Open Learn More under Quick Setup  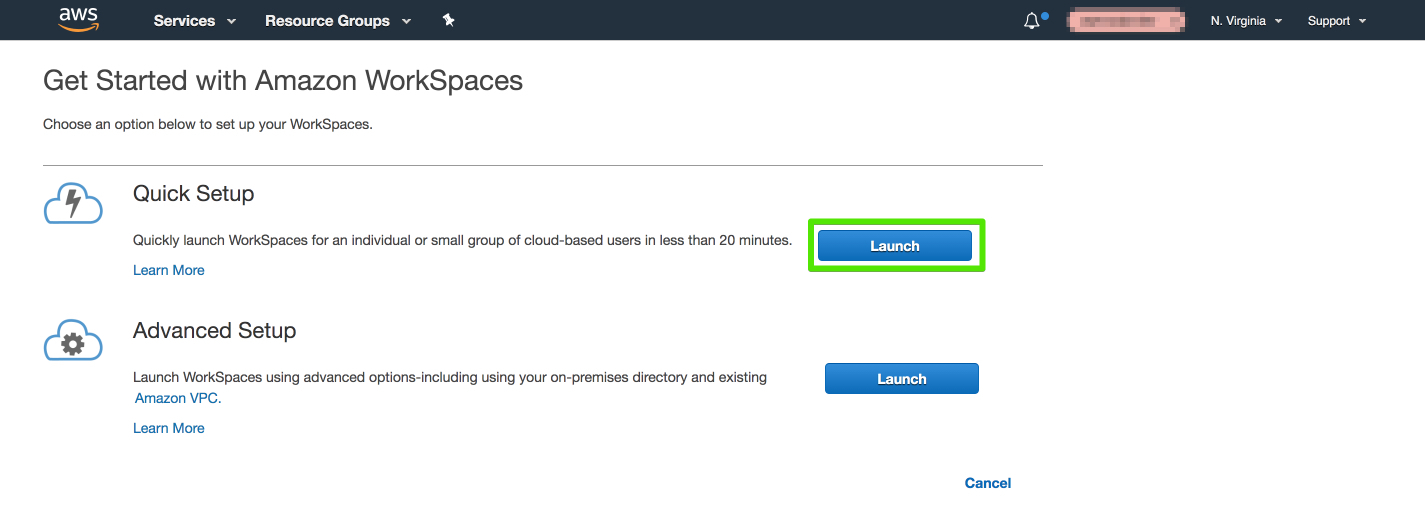coord(169,270)
